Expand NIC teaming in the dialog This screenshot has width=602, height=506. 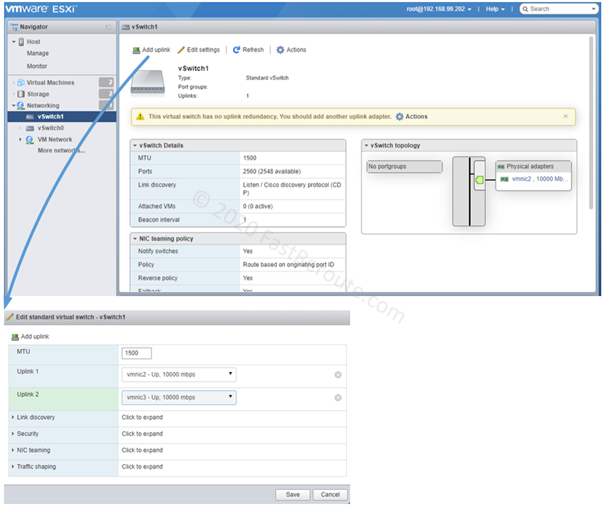[x=31, y=450]
